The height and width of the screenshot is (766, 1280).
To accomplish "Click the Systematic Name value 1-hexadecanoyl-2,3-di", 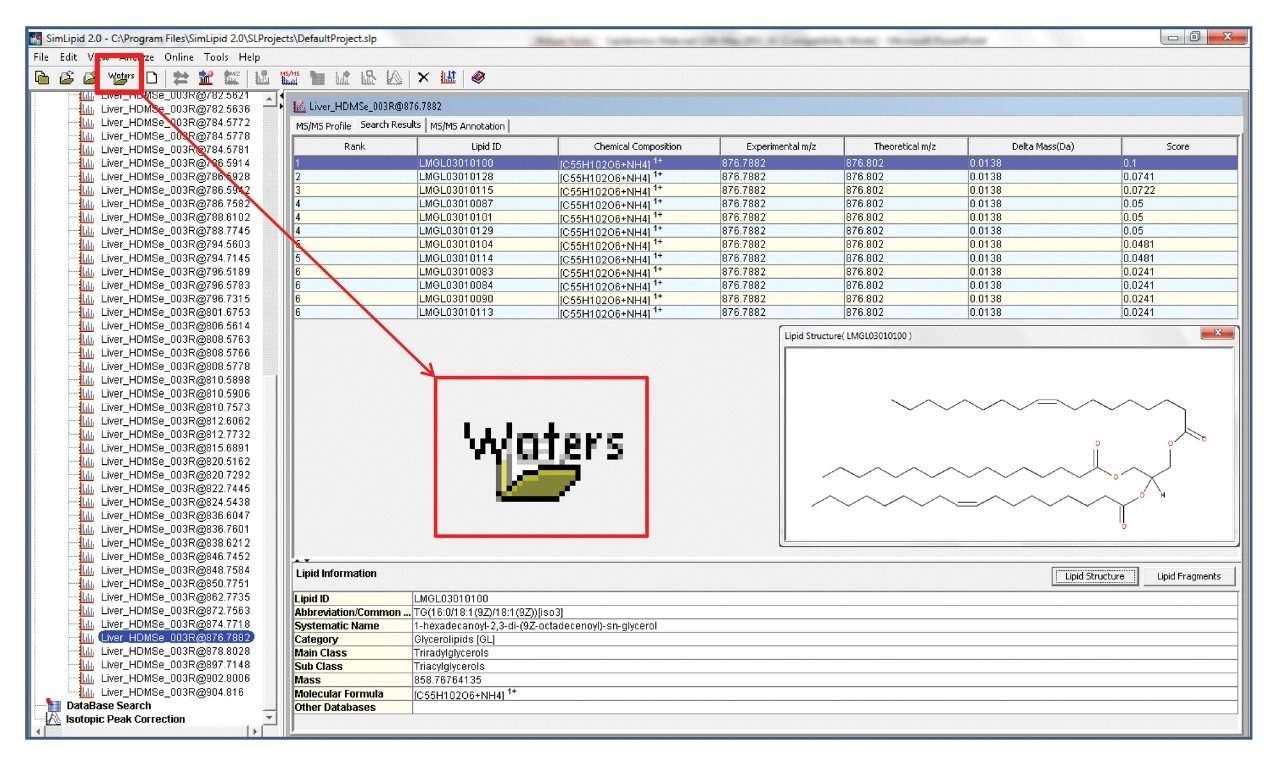I will tap(824, 626).
